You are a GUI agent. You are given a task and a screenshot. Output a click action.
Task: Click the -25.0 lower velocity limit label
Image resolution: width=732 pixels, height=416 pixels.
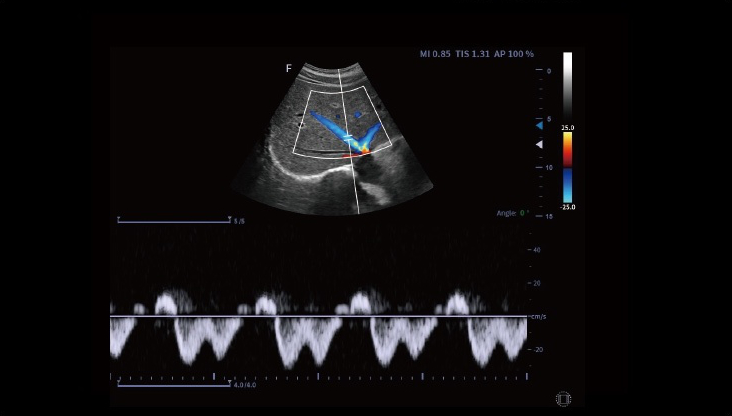[x=567, y=207]
